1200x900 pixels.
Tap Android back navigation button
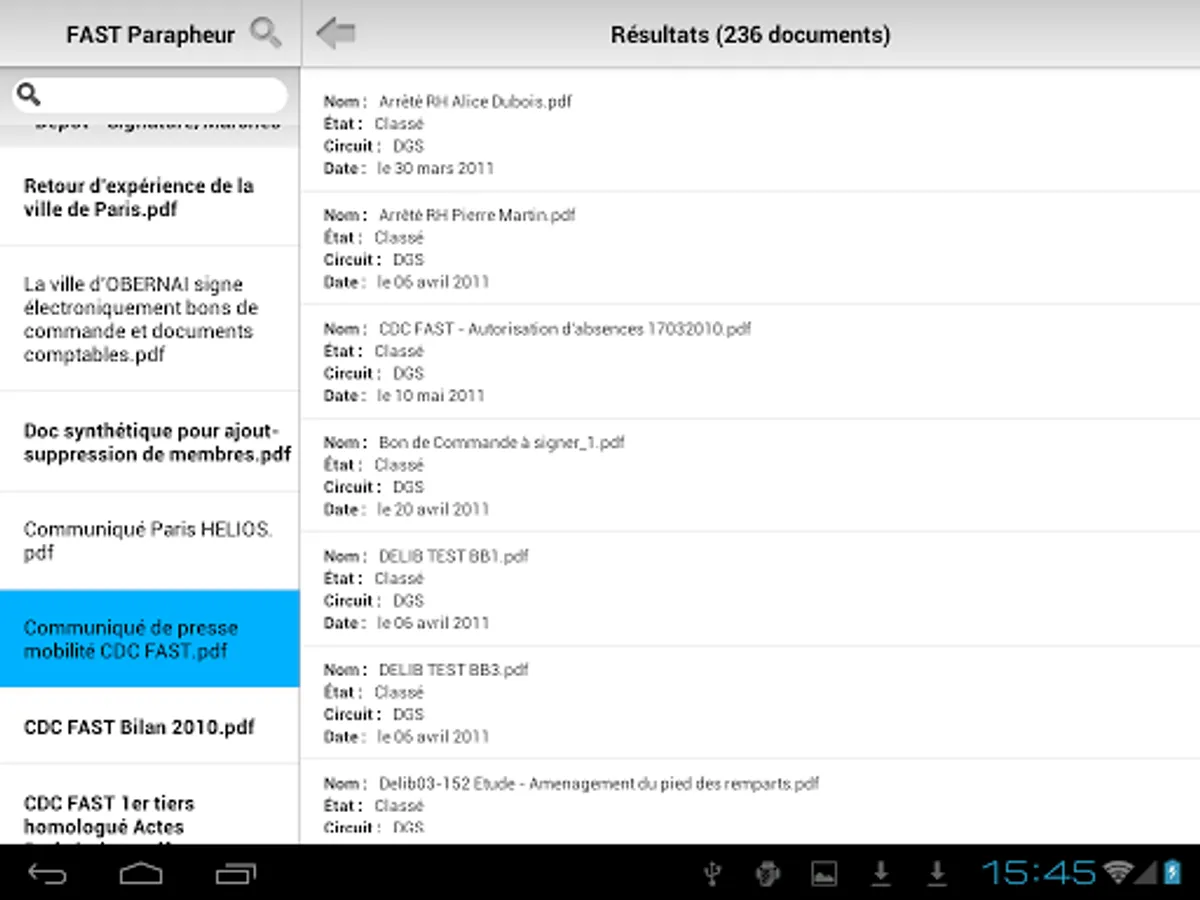pos(47,873)
